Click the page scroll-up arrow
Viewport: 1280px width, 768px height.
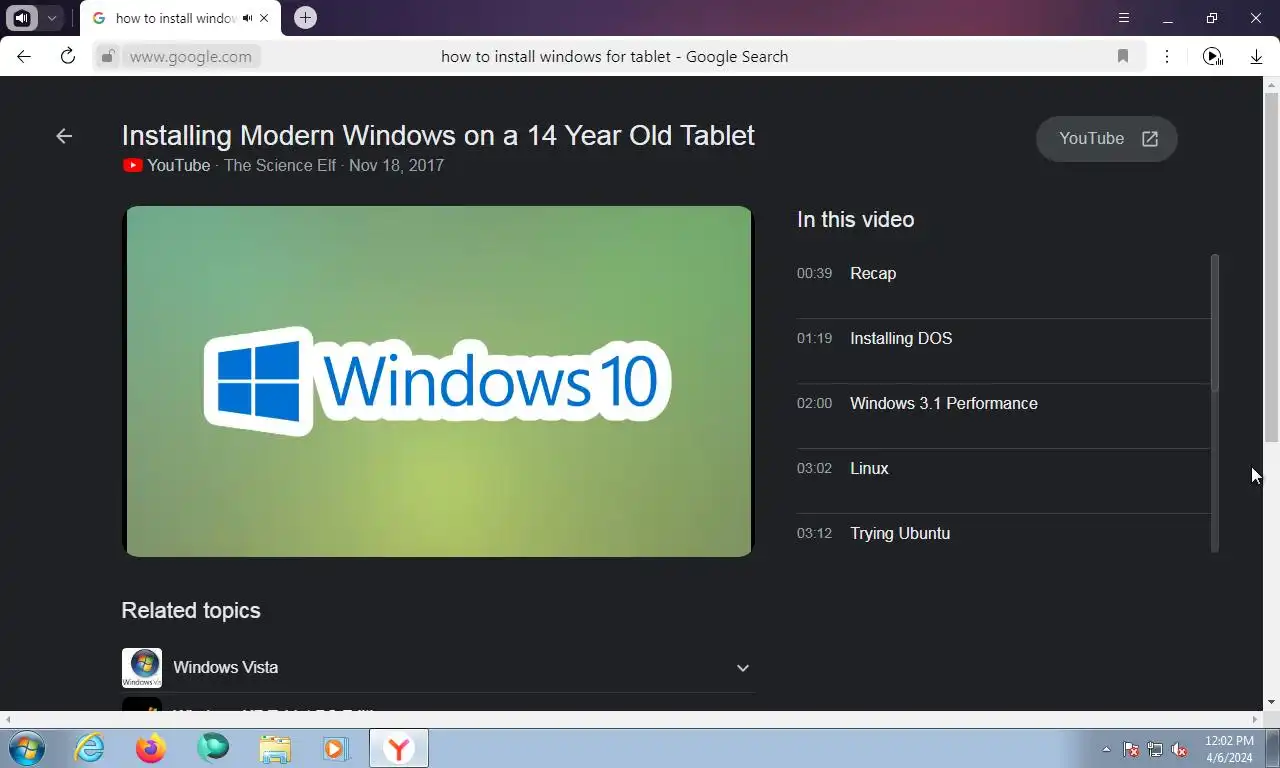[x=1271, y=84]
